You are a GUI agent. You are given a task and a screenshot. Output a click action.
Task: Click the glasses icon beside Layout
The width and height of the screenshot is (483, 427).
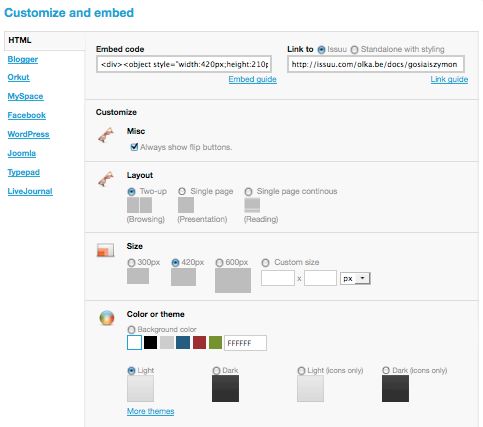pyautogui.click(x=106, y=179)
